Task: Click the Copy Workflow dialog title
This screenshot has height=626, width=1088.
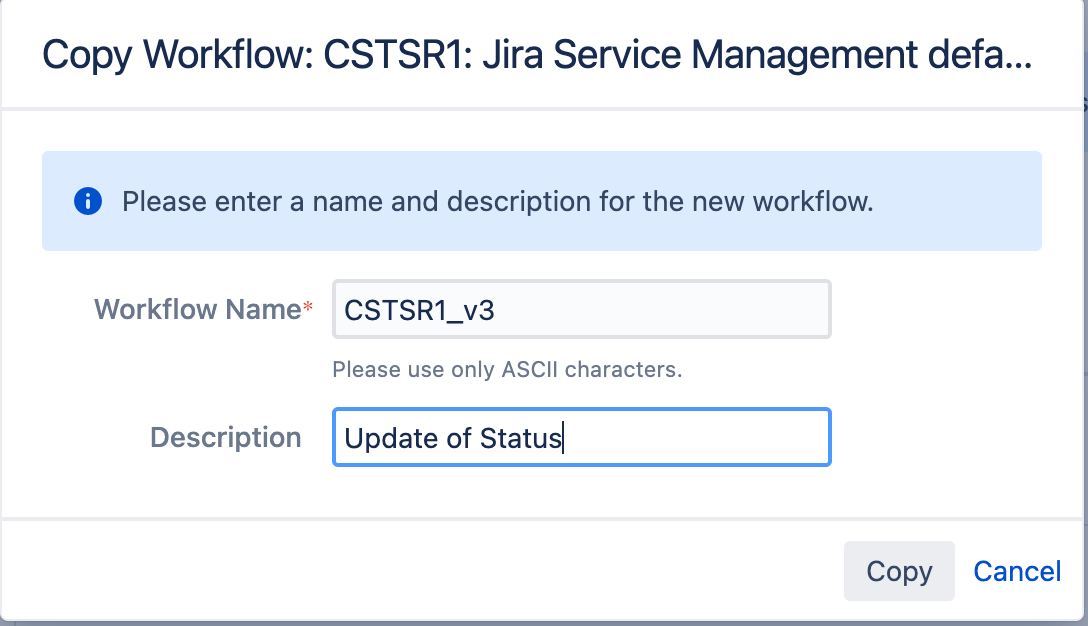Action: point(537,55)
